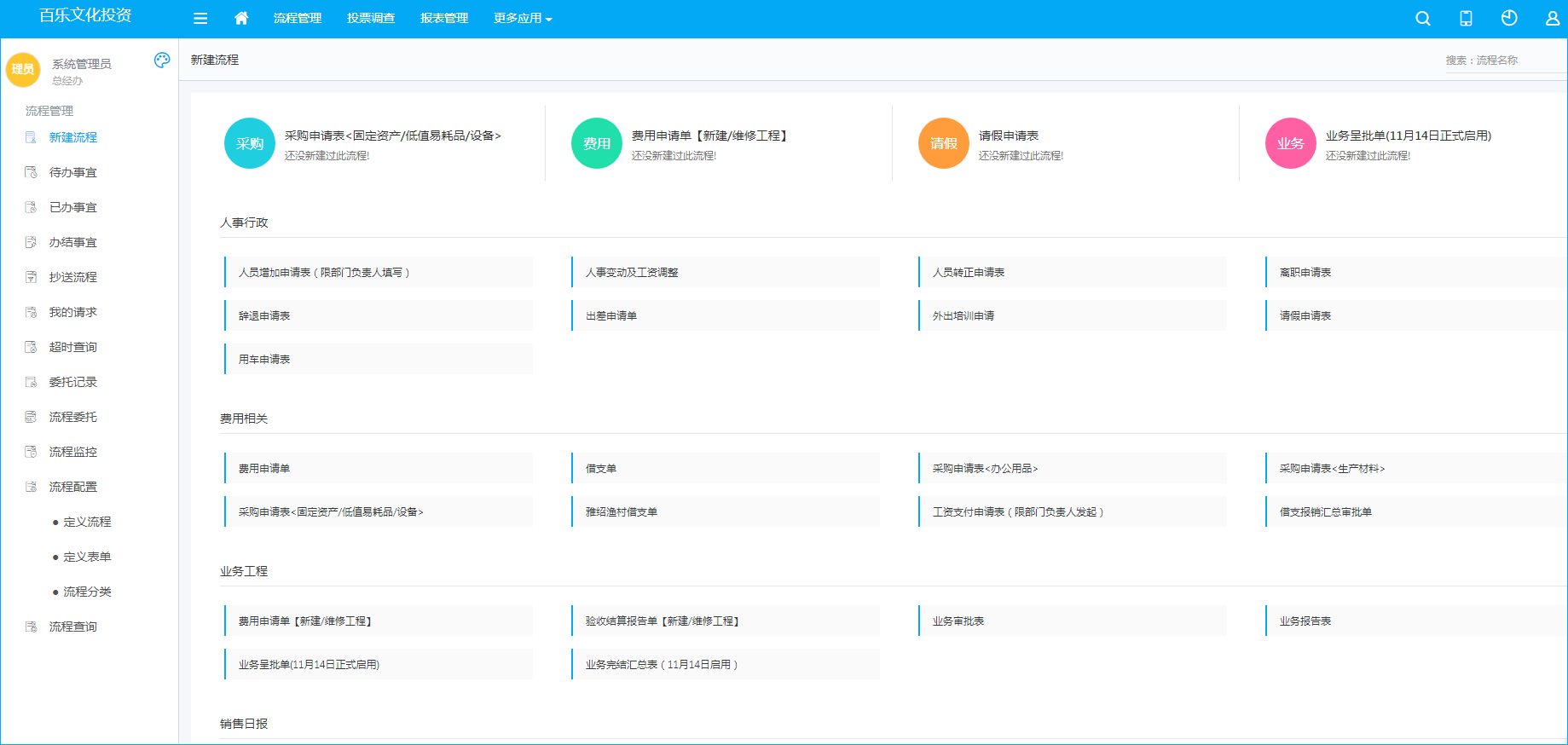Open the search magnifier icon in header
This screenshot has height=745, width=1568.
pos(1423,18)
